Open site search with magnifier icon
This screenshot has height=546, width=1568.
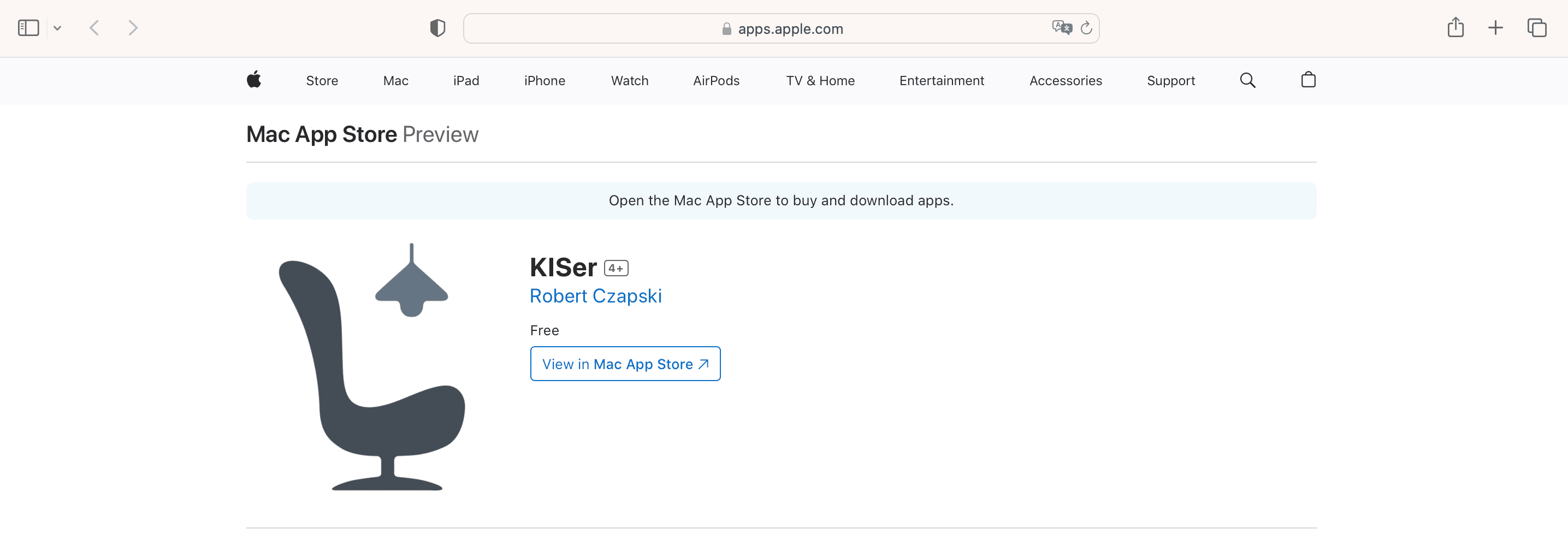[x=1248, y=80]
